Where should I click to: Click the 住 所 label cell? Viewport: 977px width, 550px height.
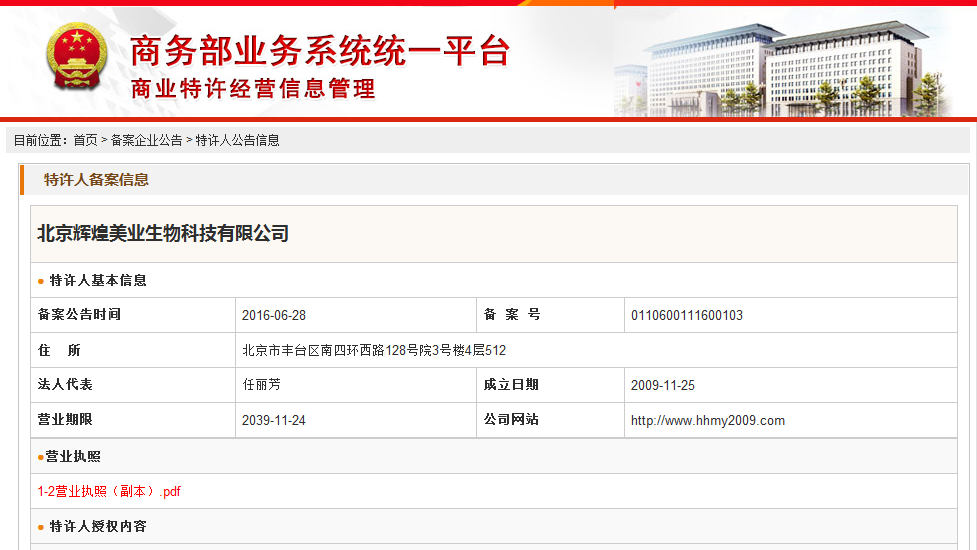(x=133, y=350)
